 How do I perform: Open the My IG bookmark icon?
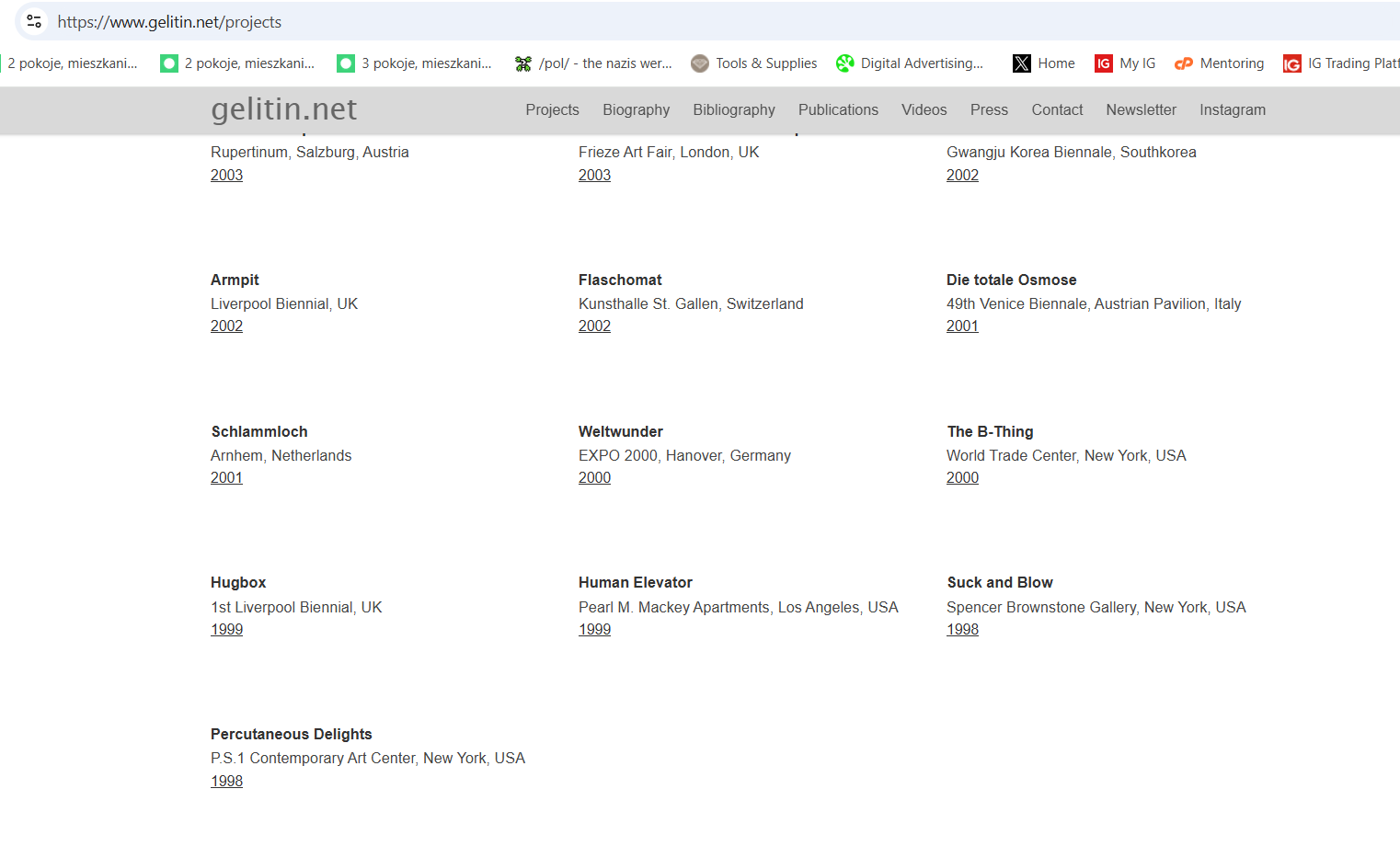click(1104, 63)
